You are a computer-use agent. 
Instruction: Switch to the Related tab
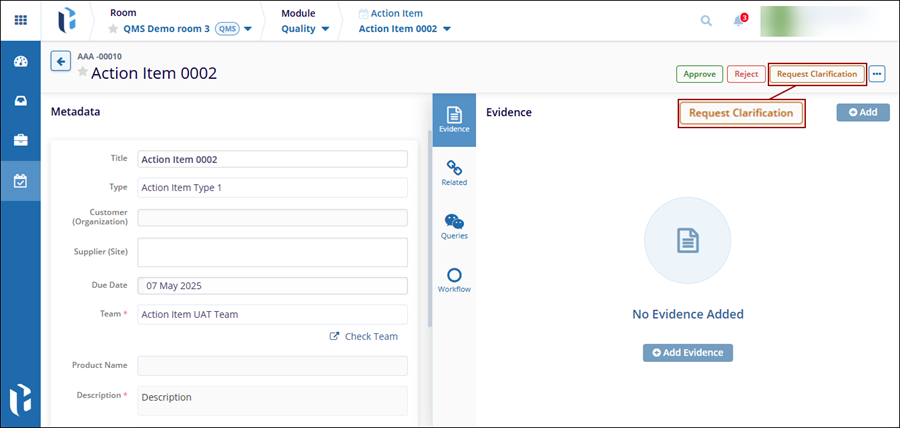coord(454,172)
